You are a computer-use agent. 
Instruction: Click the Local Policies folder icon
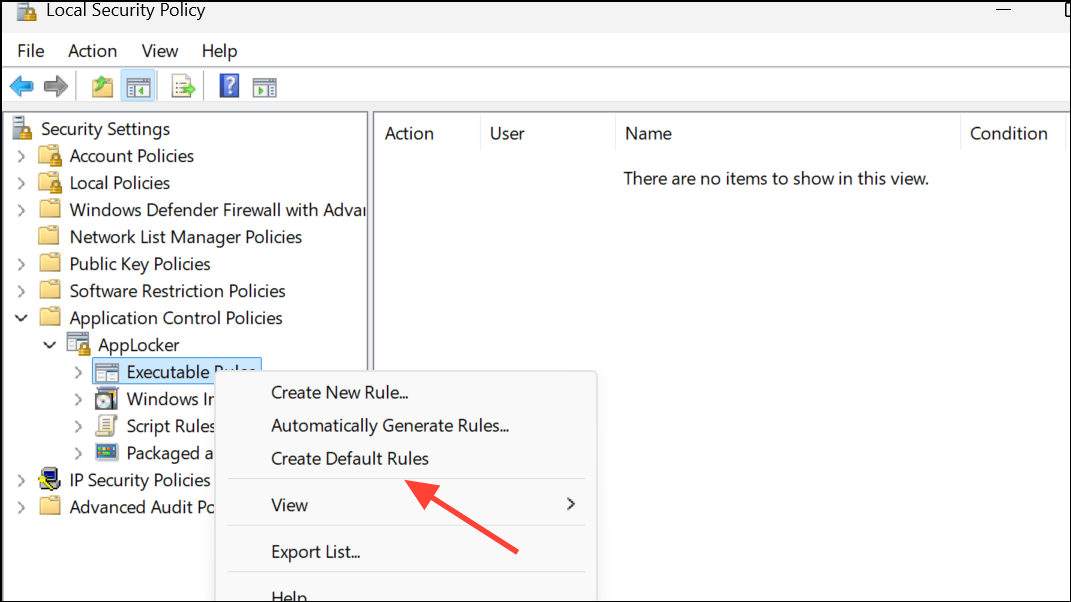[50, 183]
